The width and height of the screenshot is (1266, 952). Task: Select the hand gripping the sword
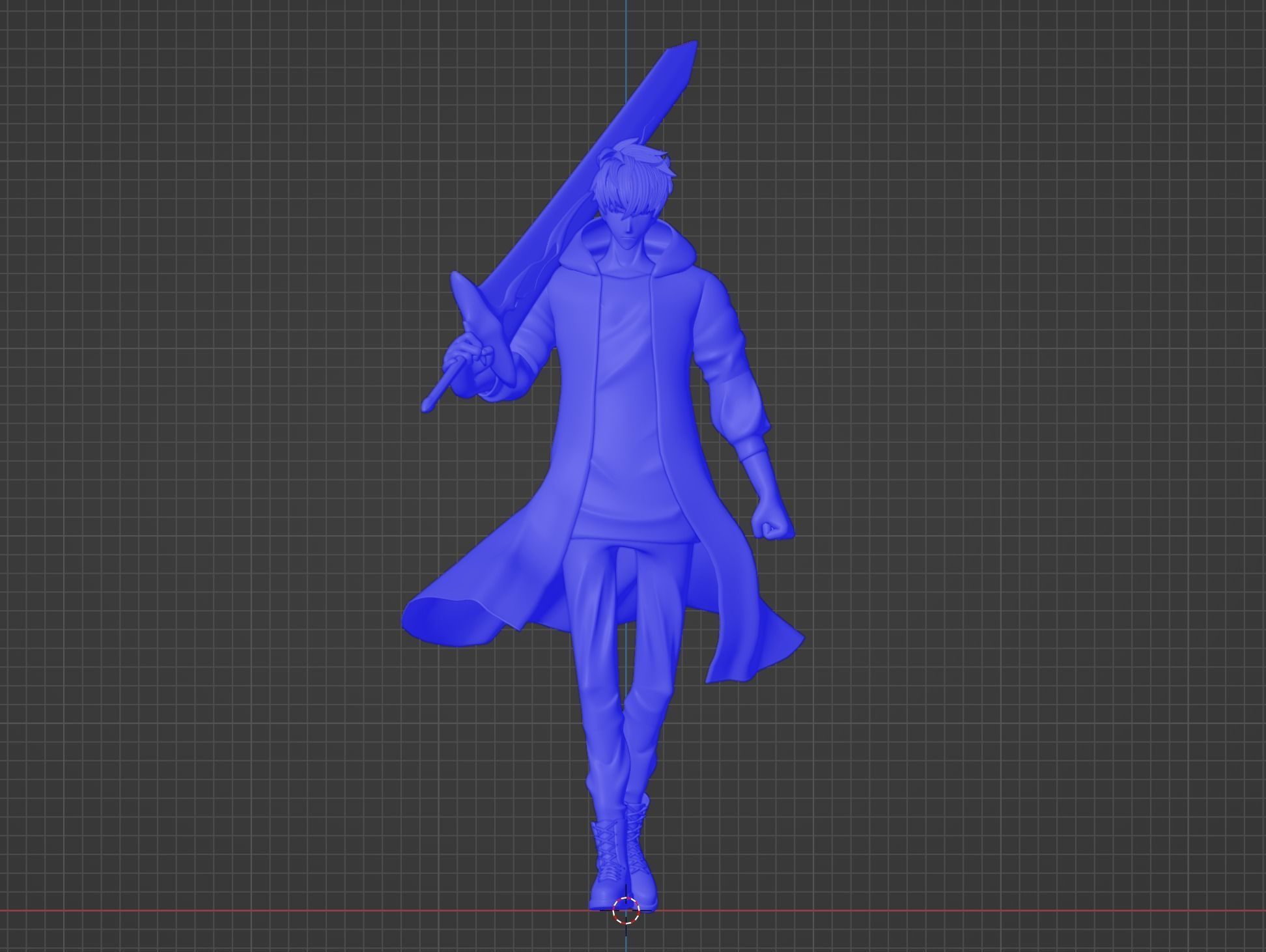tap(470, 361)
